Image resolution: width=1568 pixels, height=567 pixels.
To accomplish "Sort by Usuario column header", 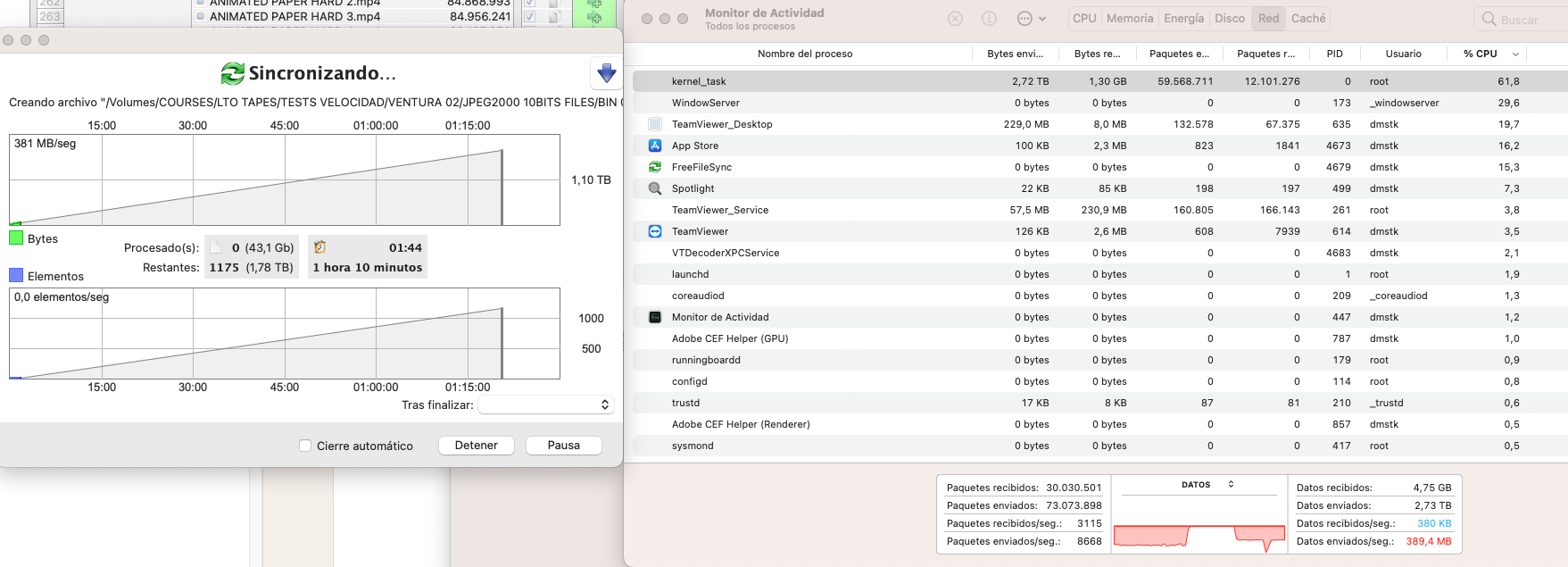I will [1404, 54].
